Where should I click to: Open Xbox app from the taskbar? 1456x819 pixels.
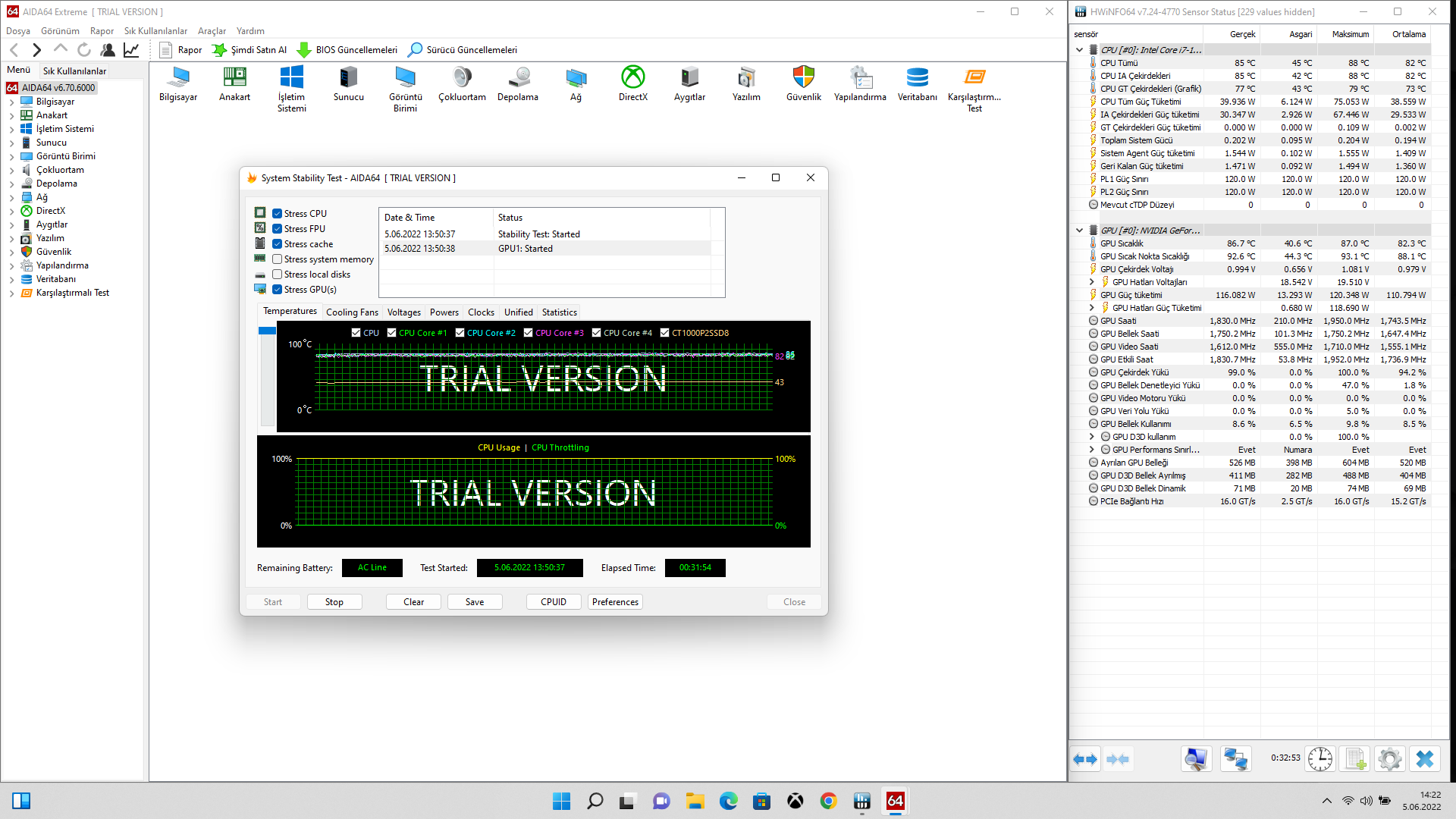point(795,801)
